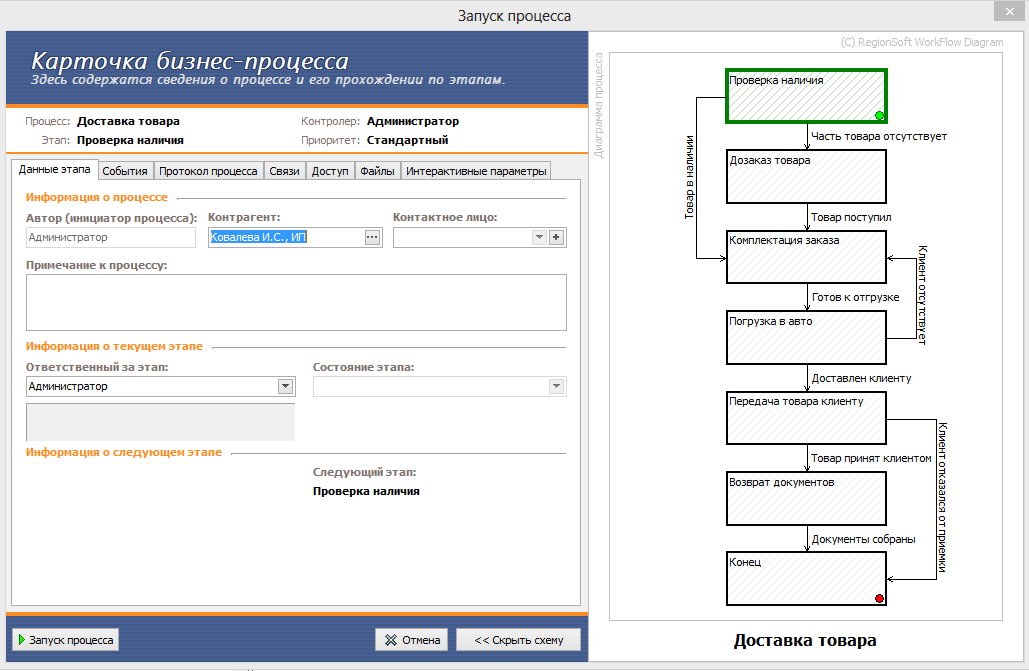Click the Скрыть схему button

coord(518,639)
